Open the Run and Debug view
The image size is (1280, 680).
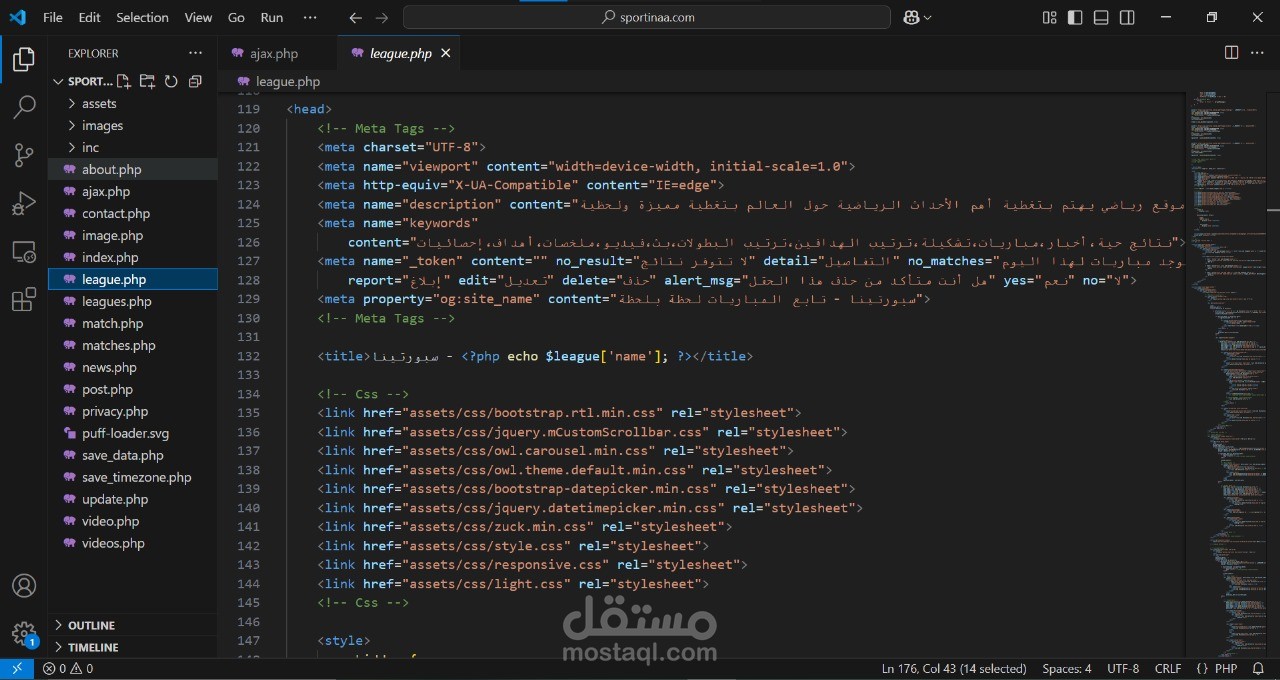(x=23, y=203)
